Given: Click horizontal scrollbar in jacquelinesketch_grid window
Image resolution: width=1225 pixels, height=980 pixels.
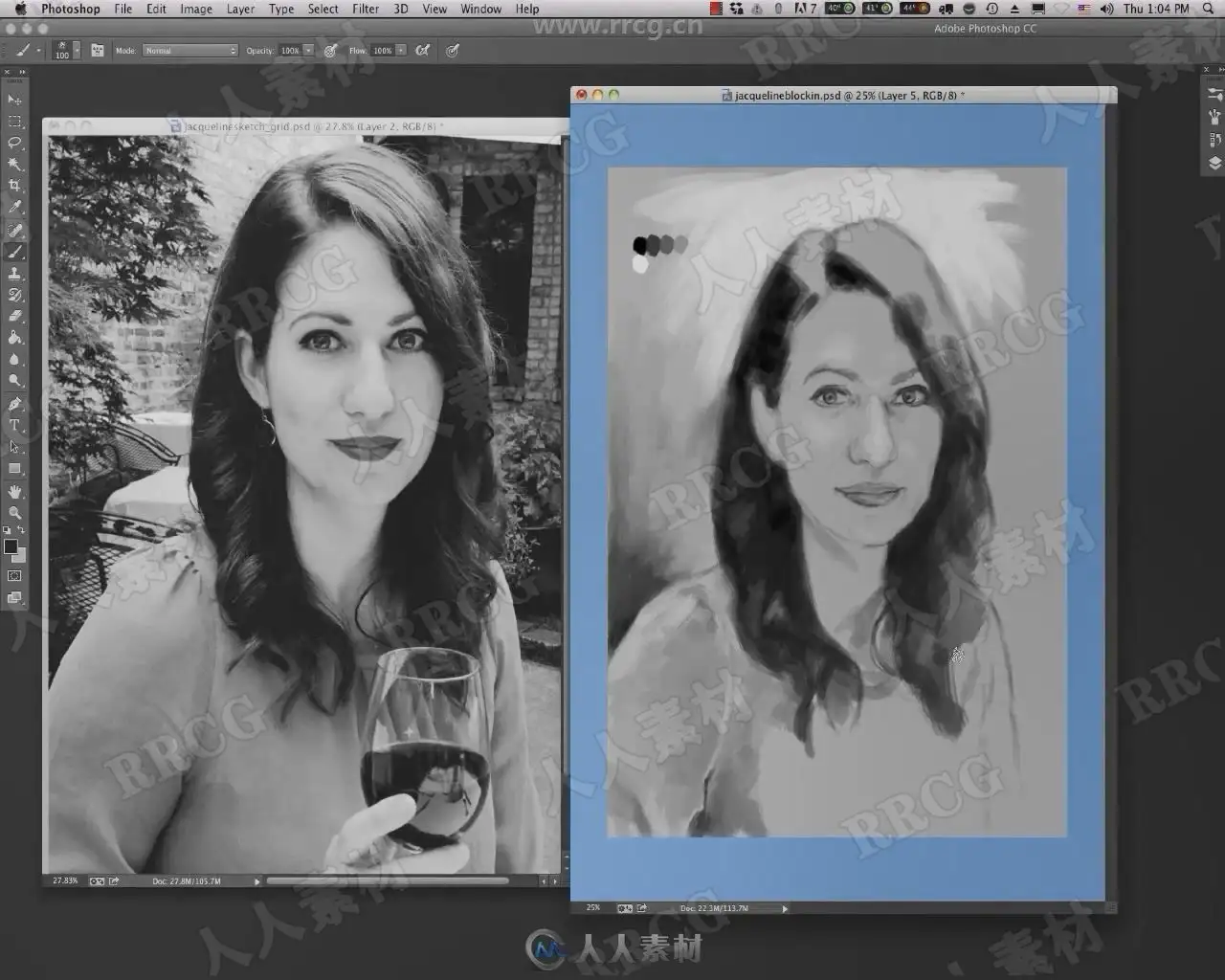Looking at the screenshot, I should [x=388, y=880].
